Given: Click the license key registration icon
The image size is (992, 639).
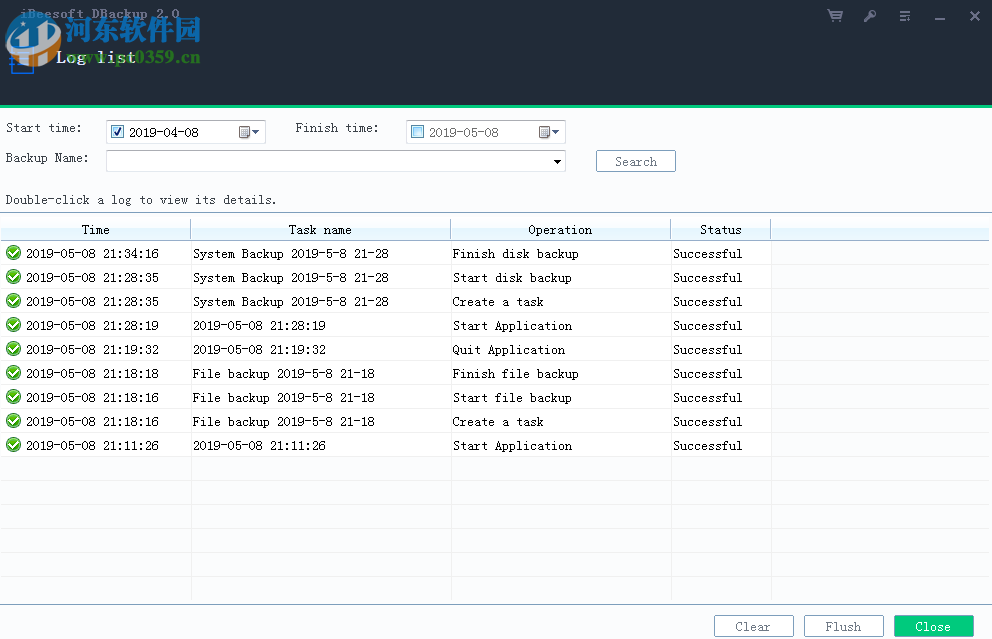Looking at the screenshot, I should [x=870, y=16].
